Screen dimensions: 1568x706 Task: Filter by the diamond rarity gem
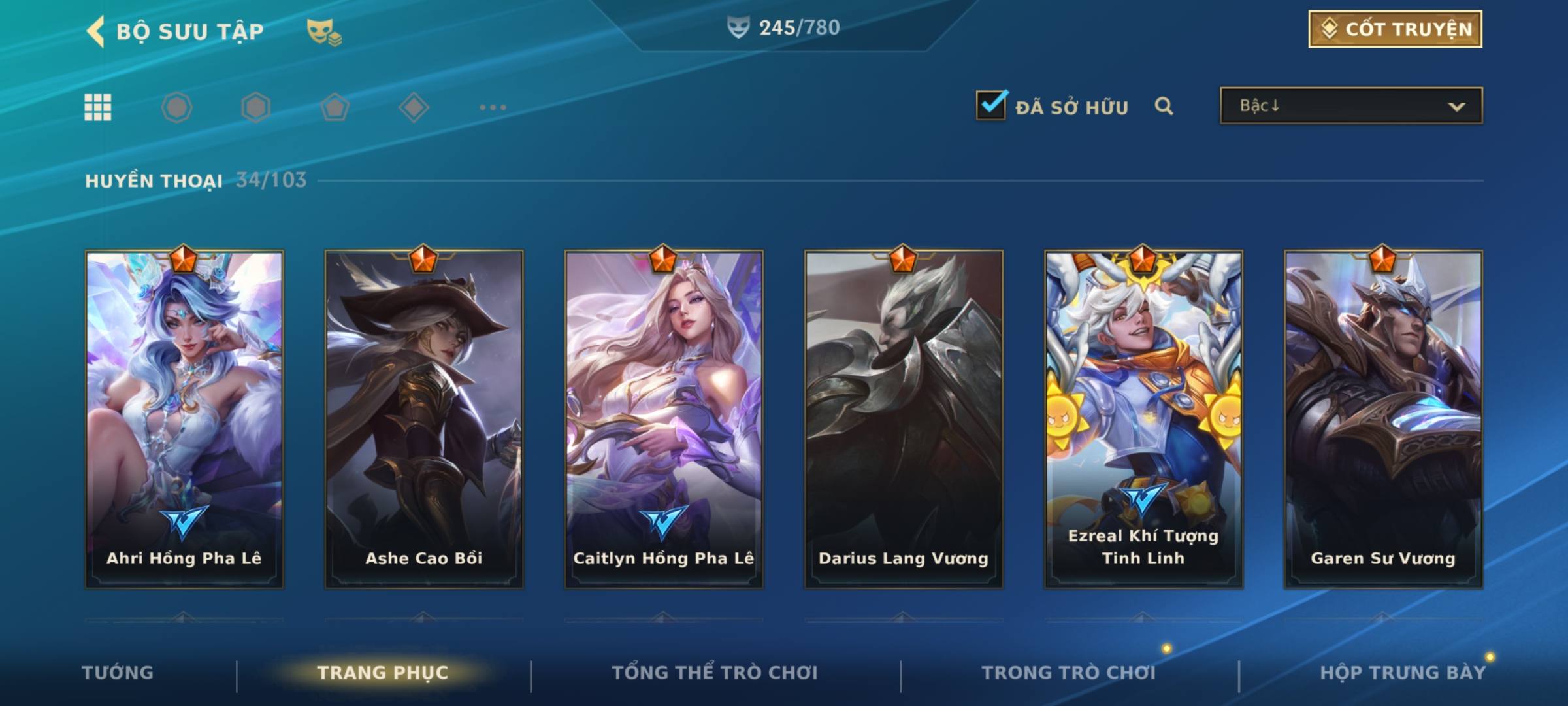[414, 107]
